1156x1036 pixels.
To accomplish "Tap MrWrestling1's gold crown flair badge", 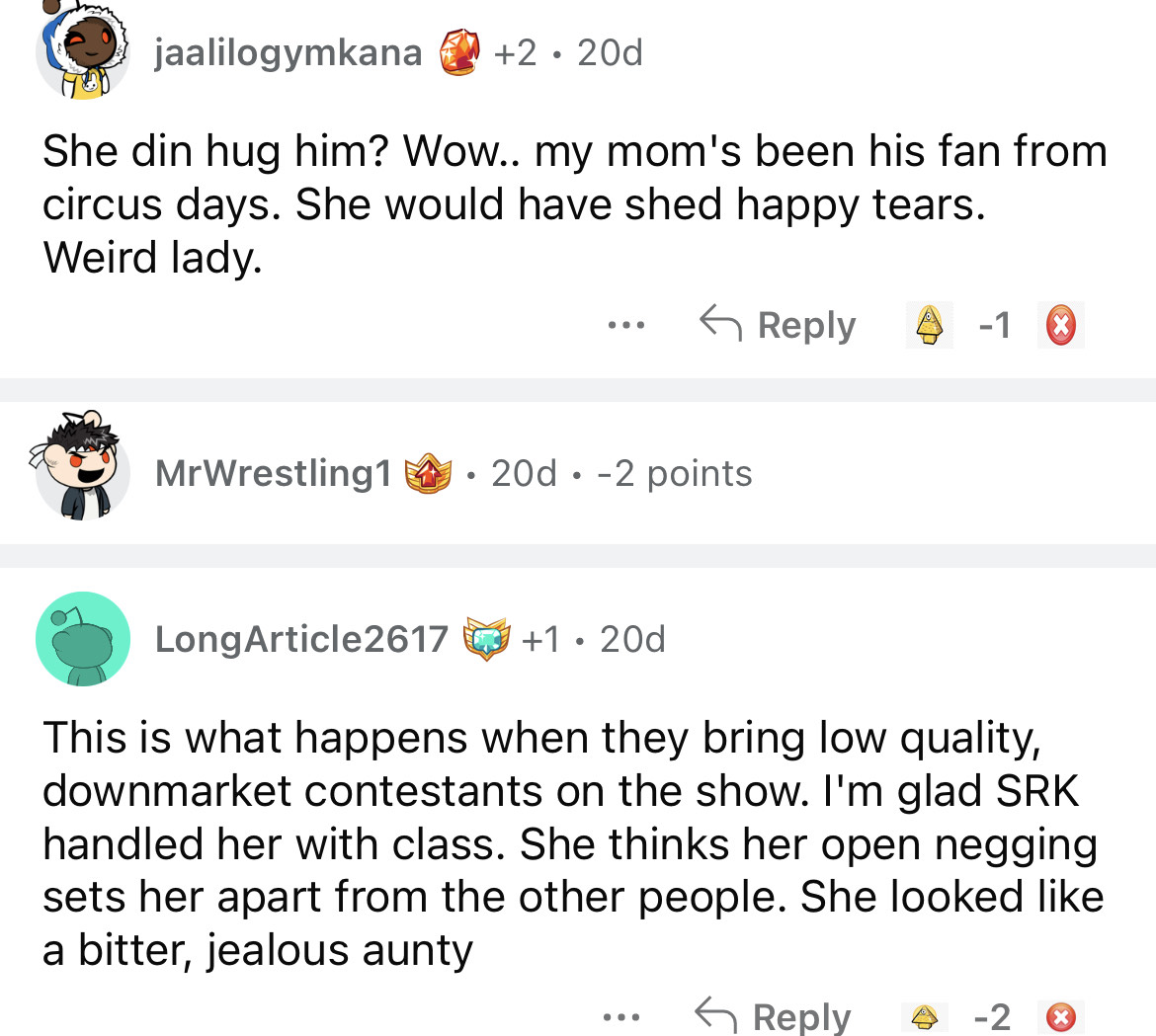I will [428, 474].
